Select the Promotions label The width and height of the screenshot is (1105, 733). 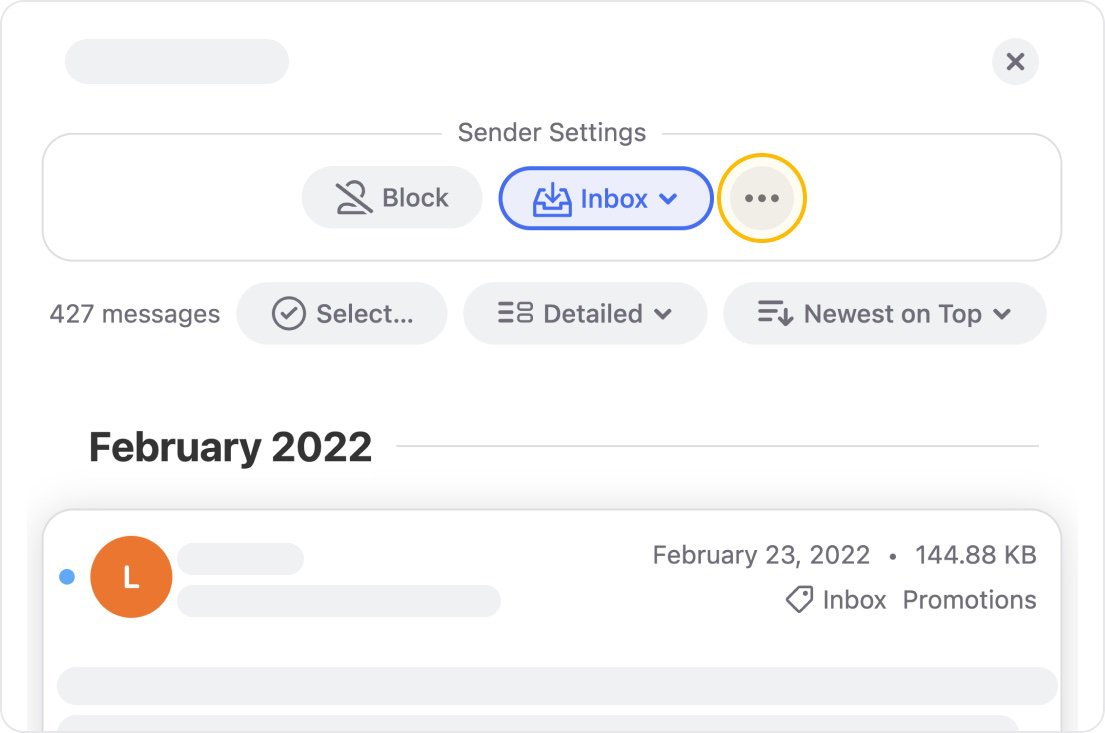point(969,599)
